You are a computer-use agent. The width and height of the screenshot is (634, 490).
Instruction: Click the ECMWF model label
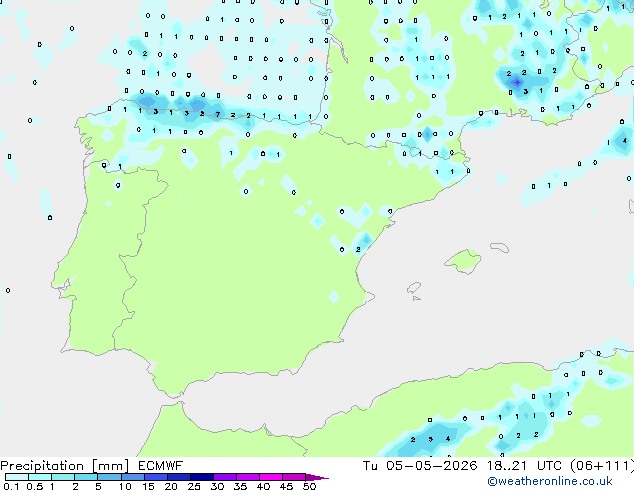click(x=161, y=466)
